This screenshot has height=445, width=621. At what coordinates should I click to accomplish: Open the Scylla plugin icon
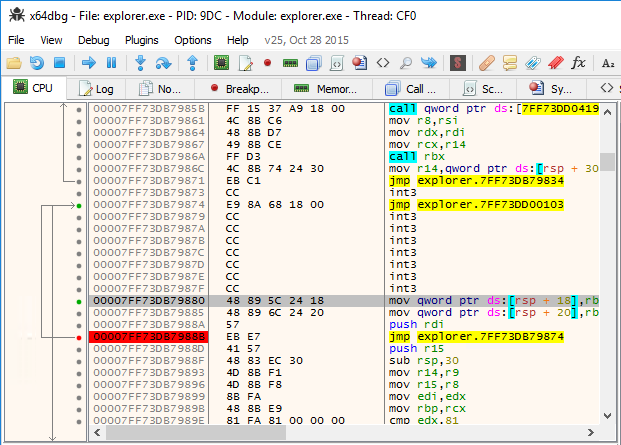point(458,63)
